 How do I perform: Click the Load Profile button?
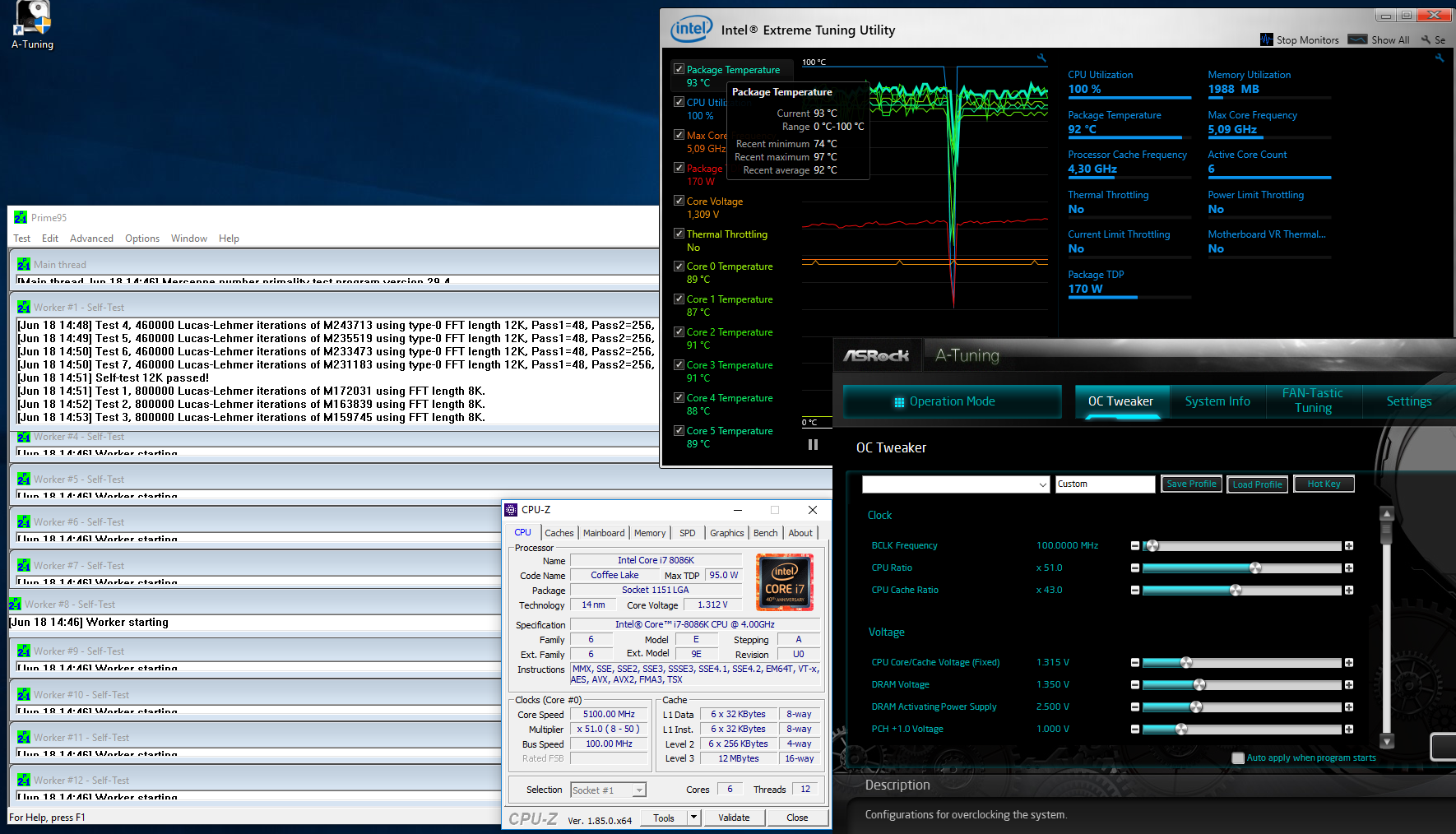(x=1257, y=484)
